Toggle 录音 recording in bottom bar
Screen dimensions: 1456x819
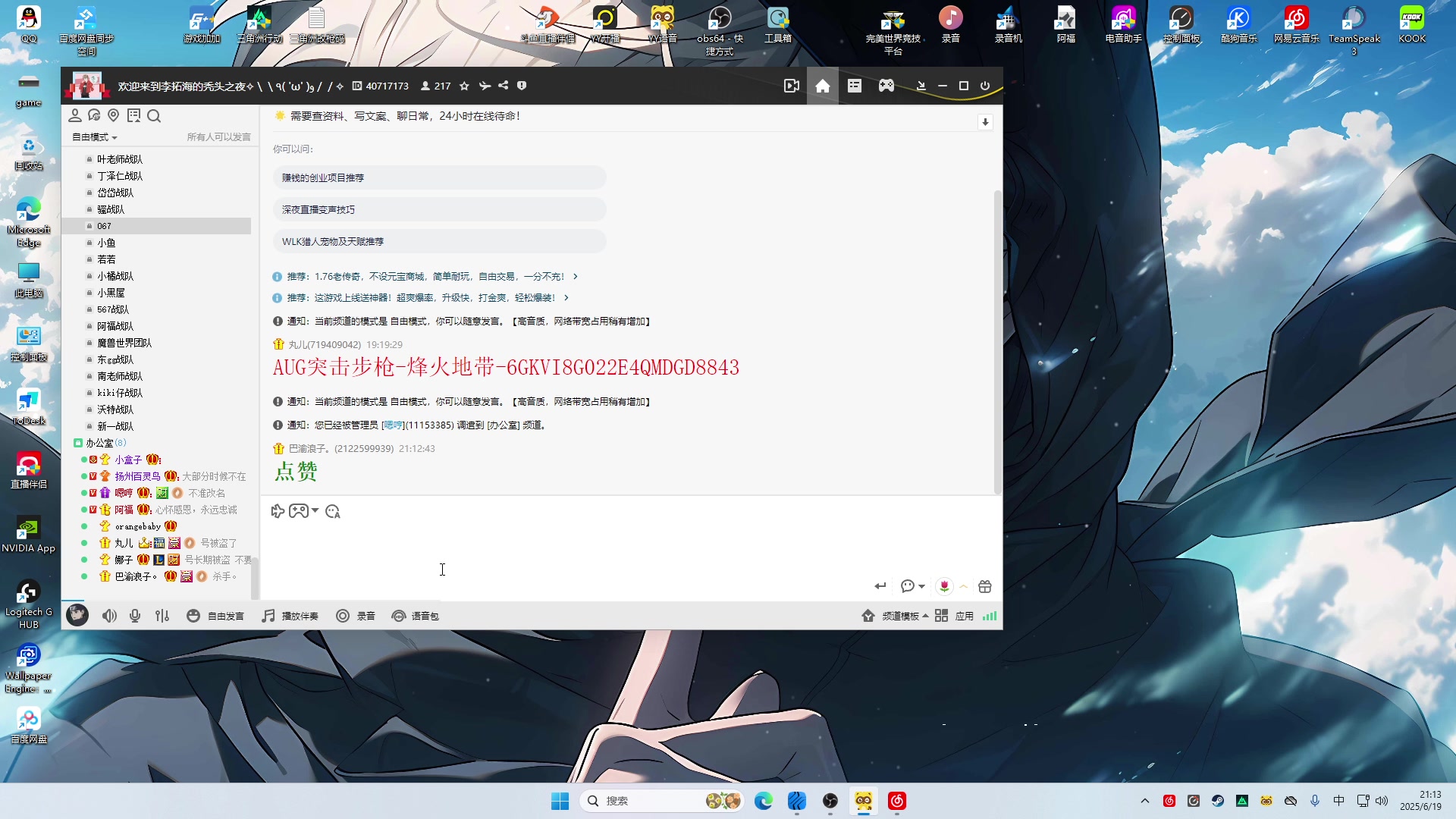click(x=356, y=616)
